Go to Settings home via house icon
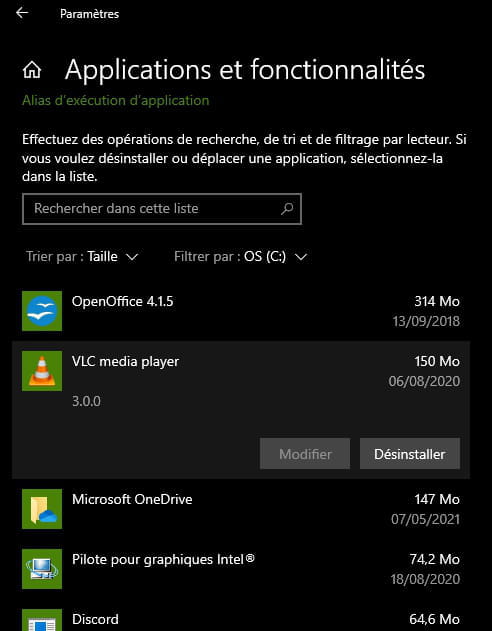This screenshot has height=631, width=492. click(32, 70)
